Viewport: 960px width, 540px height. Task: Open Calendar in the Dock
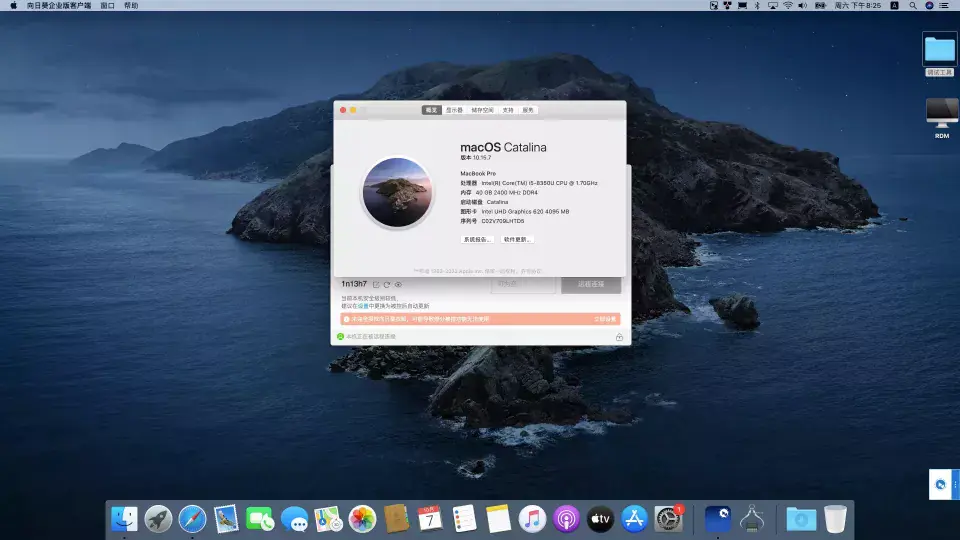pyautogui.click(x=430, y=519)
